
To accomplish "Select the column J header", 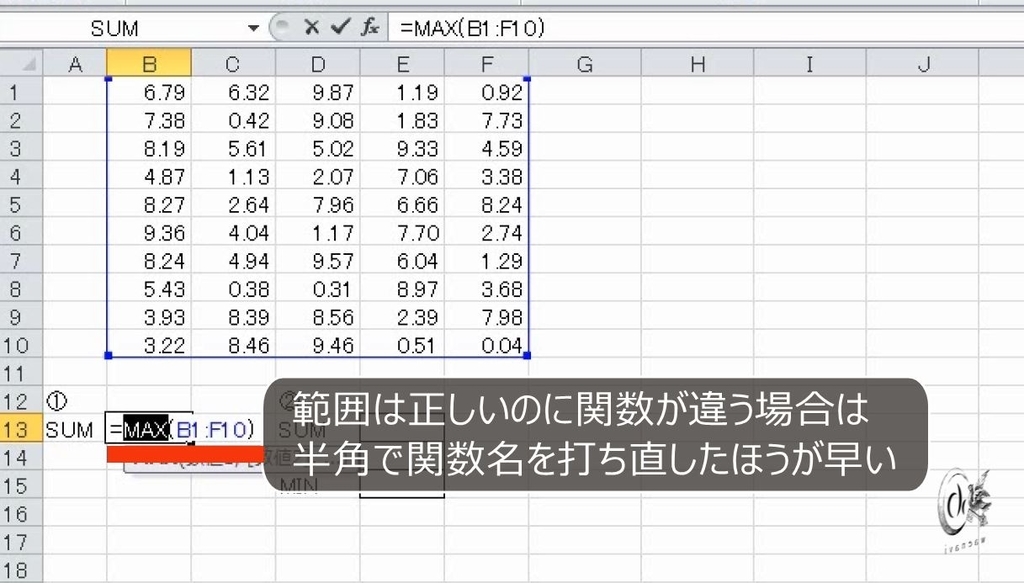I will [923, 64].
